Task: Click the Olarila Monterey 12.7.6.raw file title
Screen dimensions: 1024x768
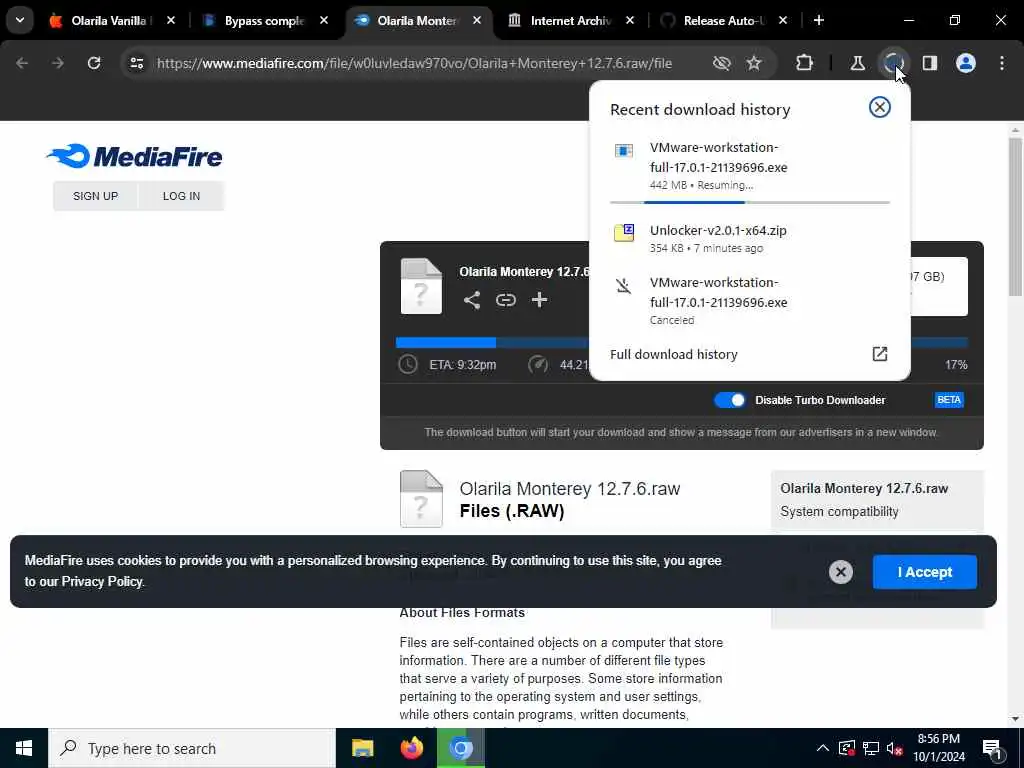Action: click(x=569, y=488)
